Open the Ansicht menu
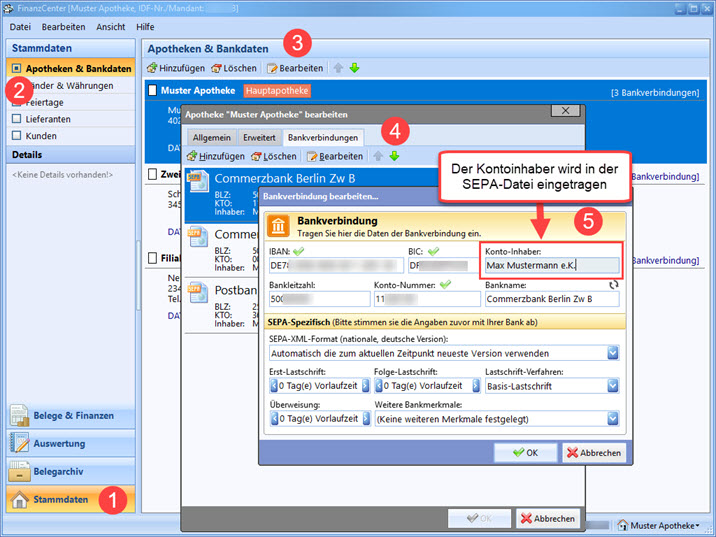The height and width of the screenshot is (537, 716). (x=110, y=26)
